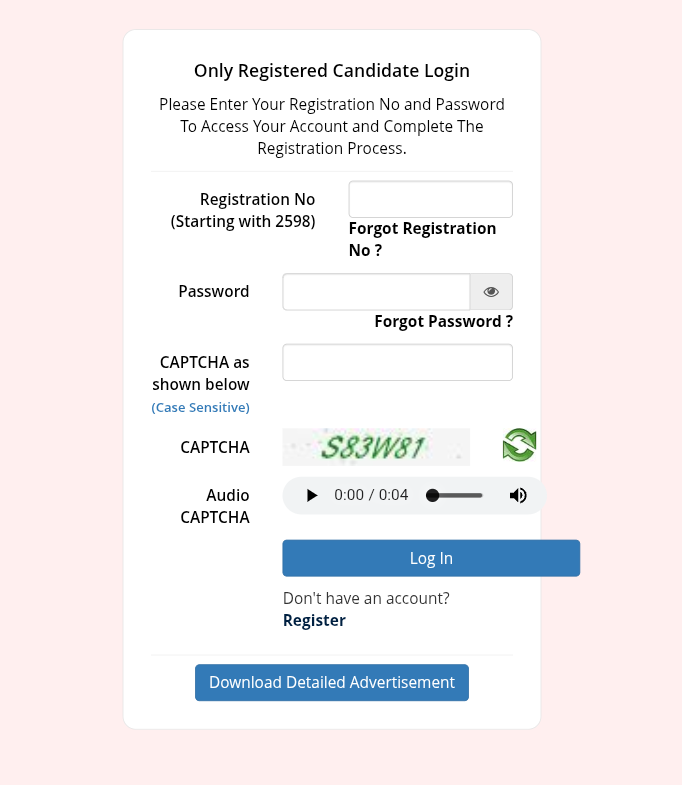Click the "Registration No" field label

[257, 199]
